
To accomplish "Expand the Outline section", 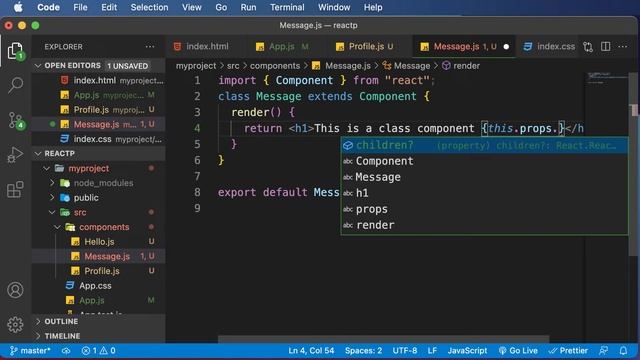I will (38, 321).
